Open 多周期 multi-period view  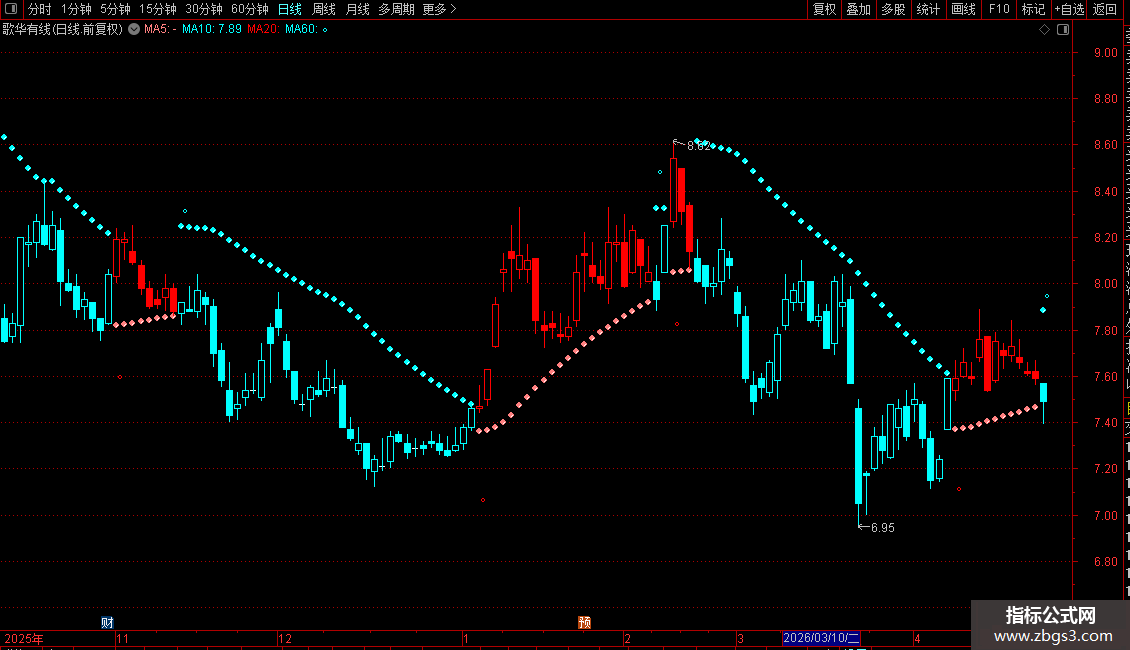tap(396, 9)
